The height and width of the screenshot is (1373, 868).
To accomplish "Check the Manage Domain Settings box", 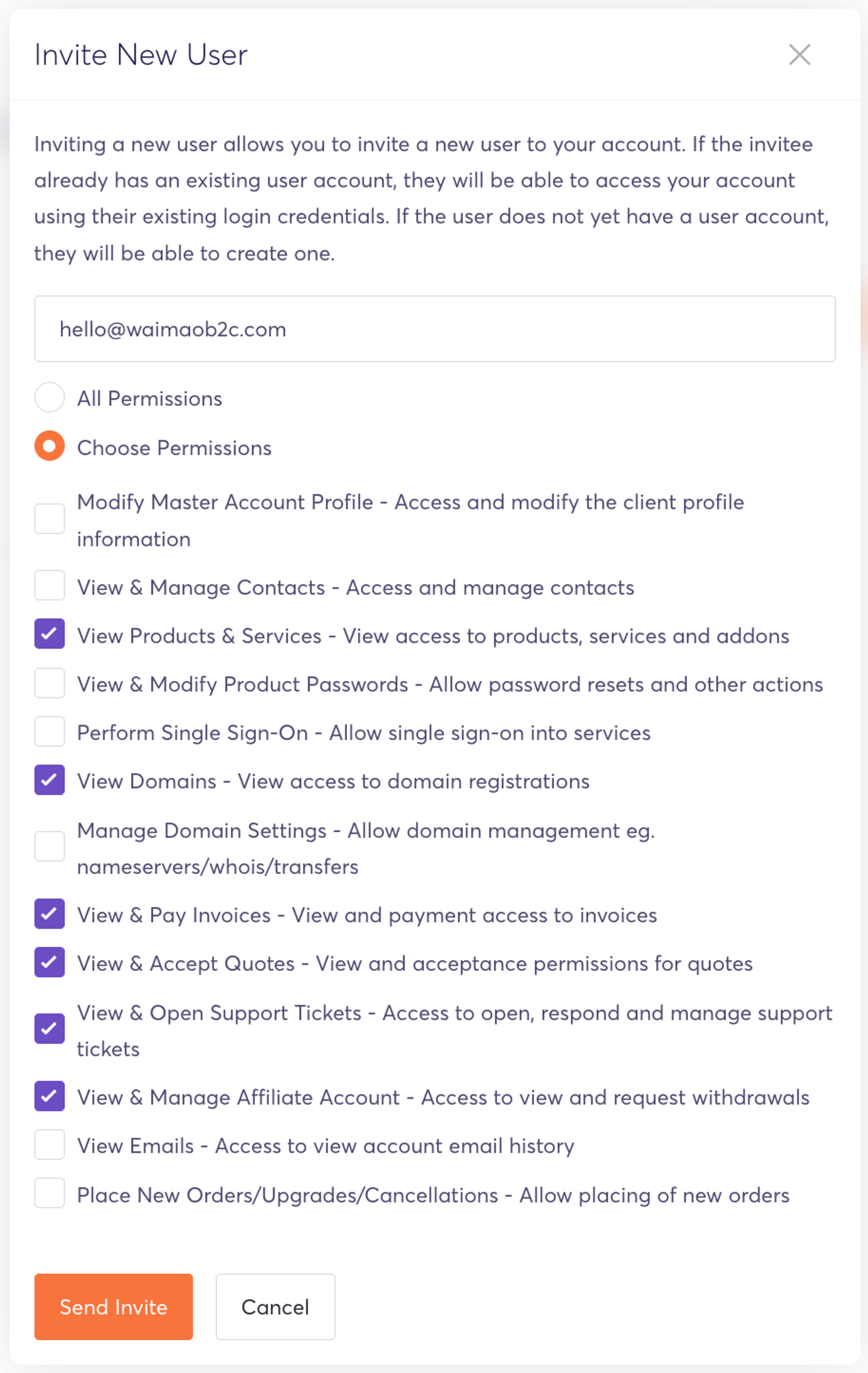I will [x=50, y=847].
